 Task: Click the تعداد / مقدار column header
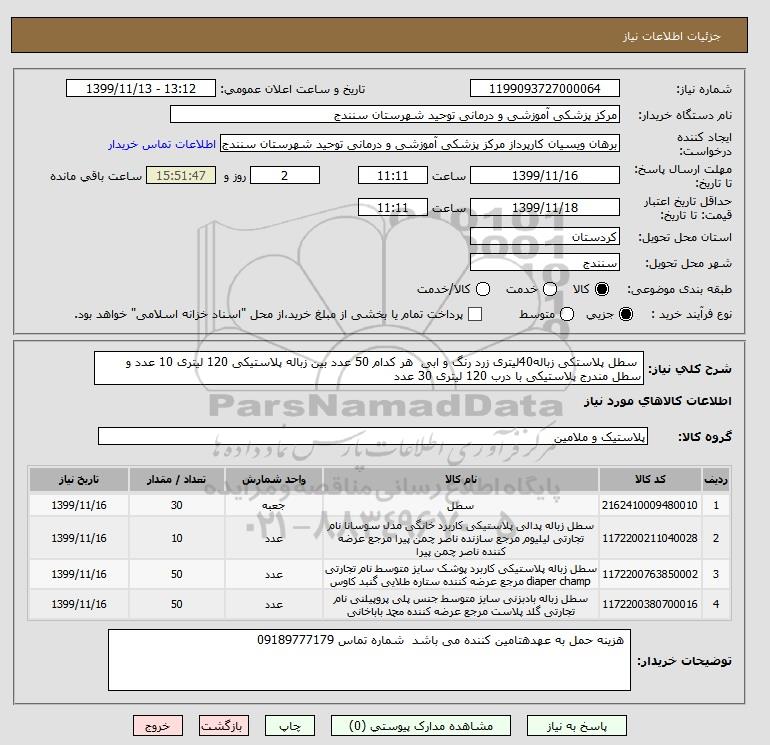coord(177,479)
